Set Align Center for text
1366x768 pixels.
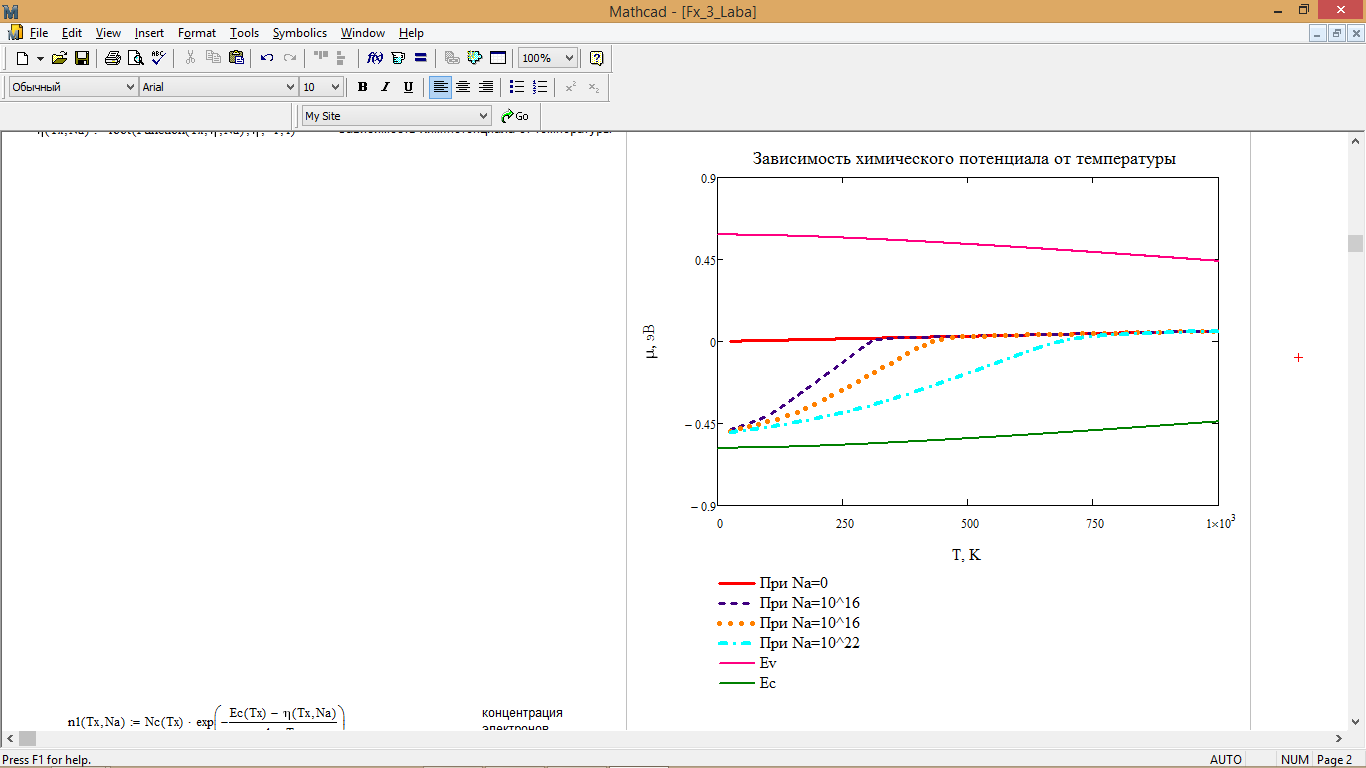(x=463, y=87)
